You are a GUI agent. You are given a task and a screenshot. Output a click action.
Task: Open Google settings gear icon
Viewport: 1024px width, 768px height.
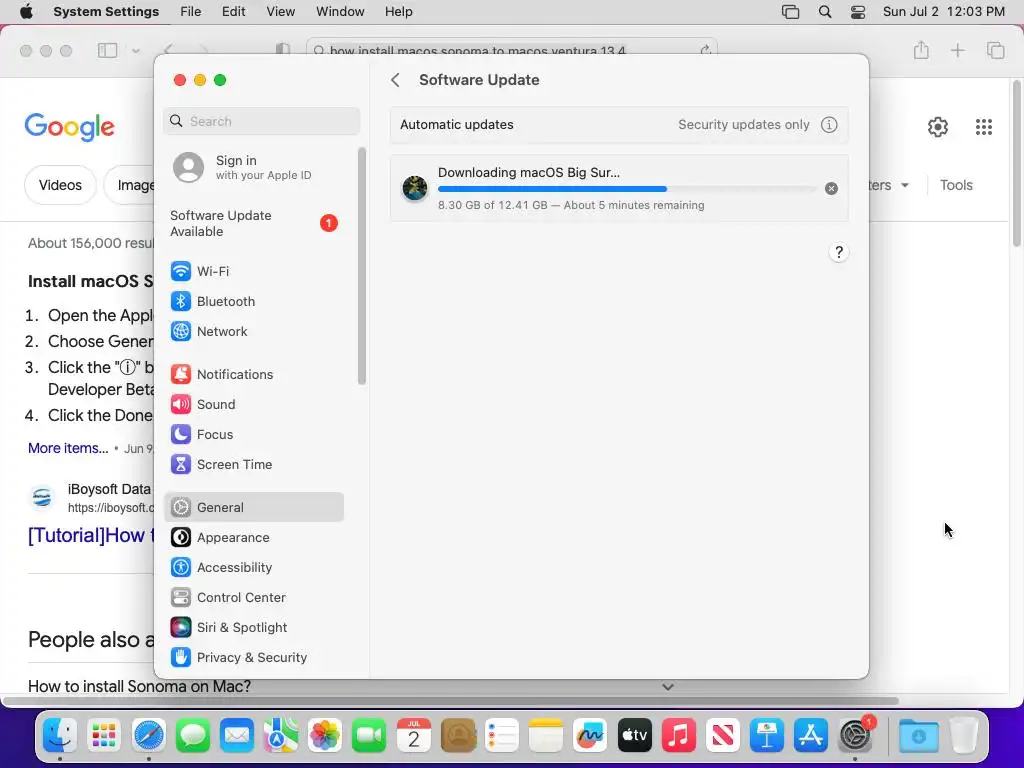938,127
